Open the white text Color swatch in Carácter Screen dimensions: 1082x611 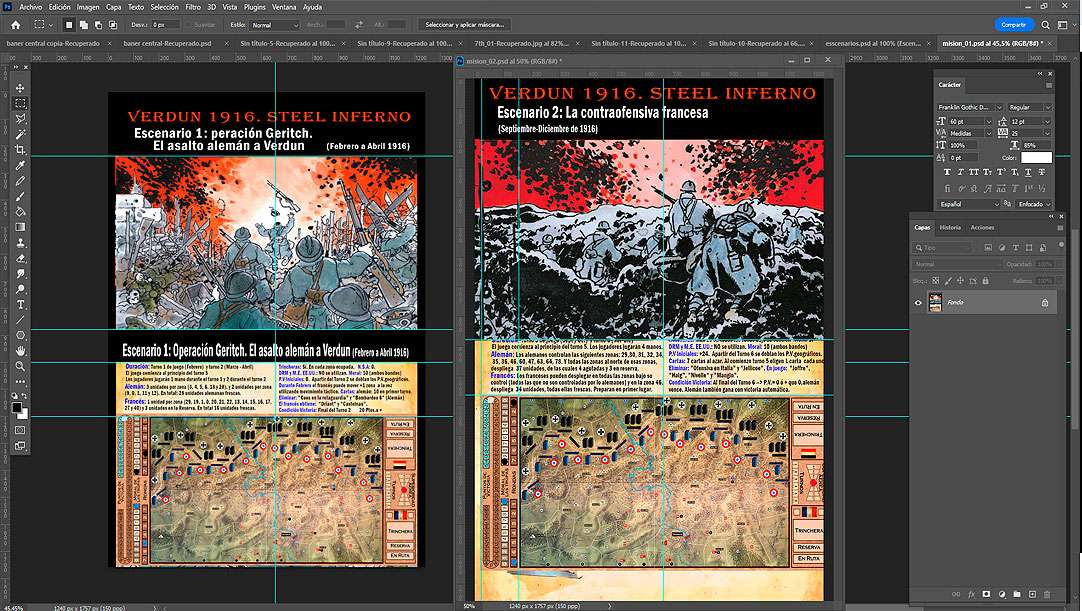tap(1036, 158)
